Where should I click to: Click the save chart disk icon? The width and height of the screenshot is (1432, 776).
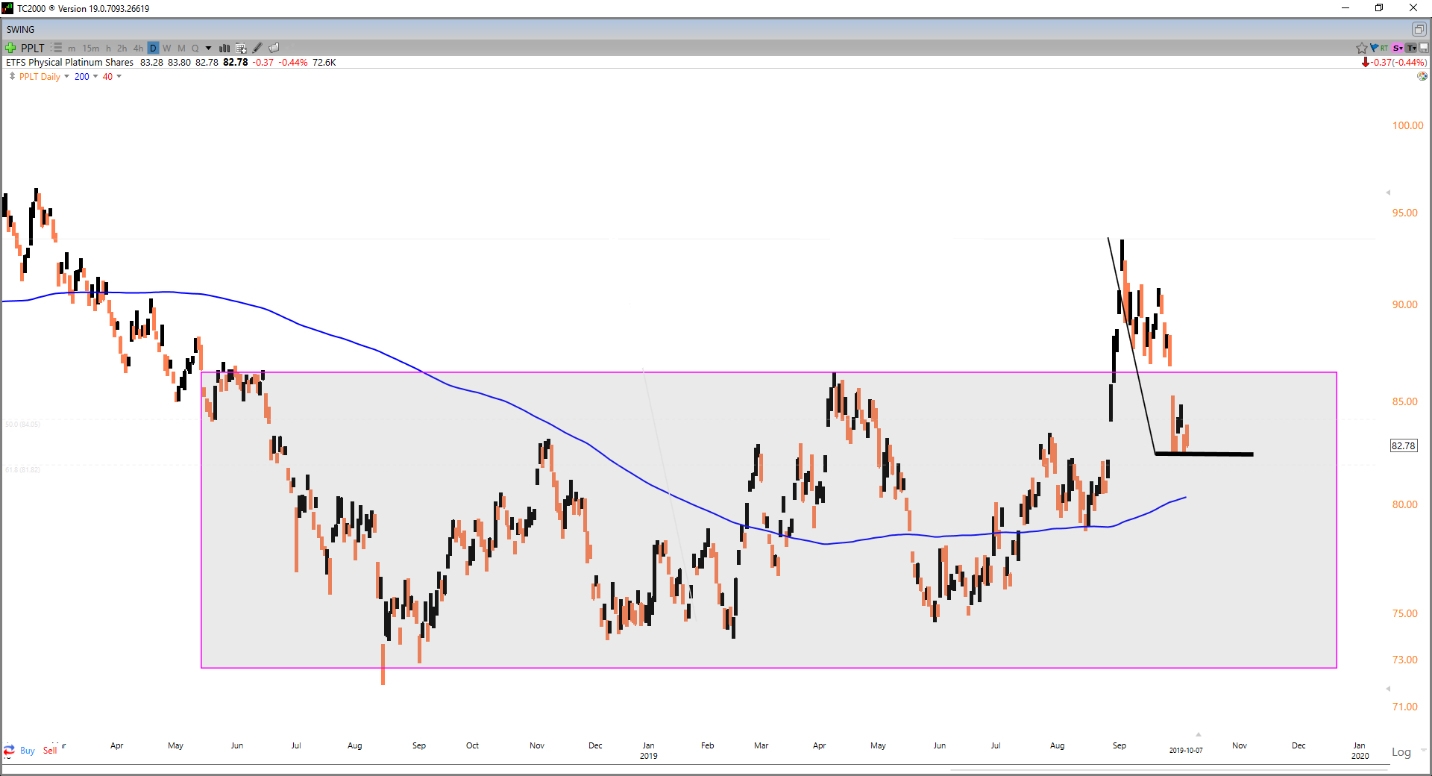click(x=1424, y=48)
